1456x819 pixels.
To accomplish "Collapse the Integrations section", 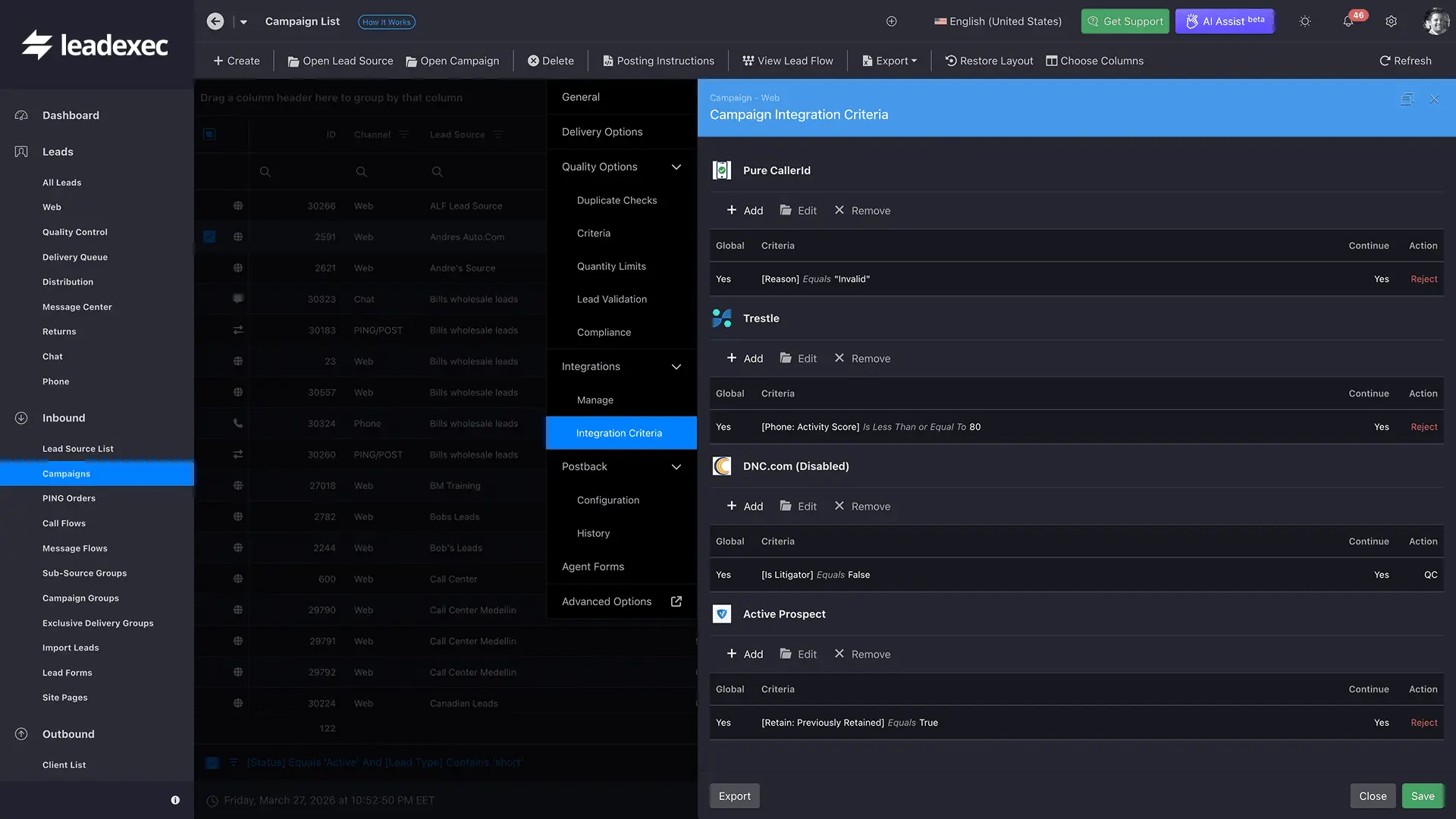I will click(676, 366).
